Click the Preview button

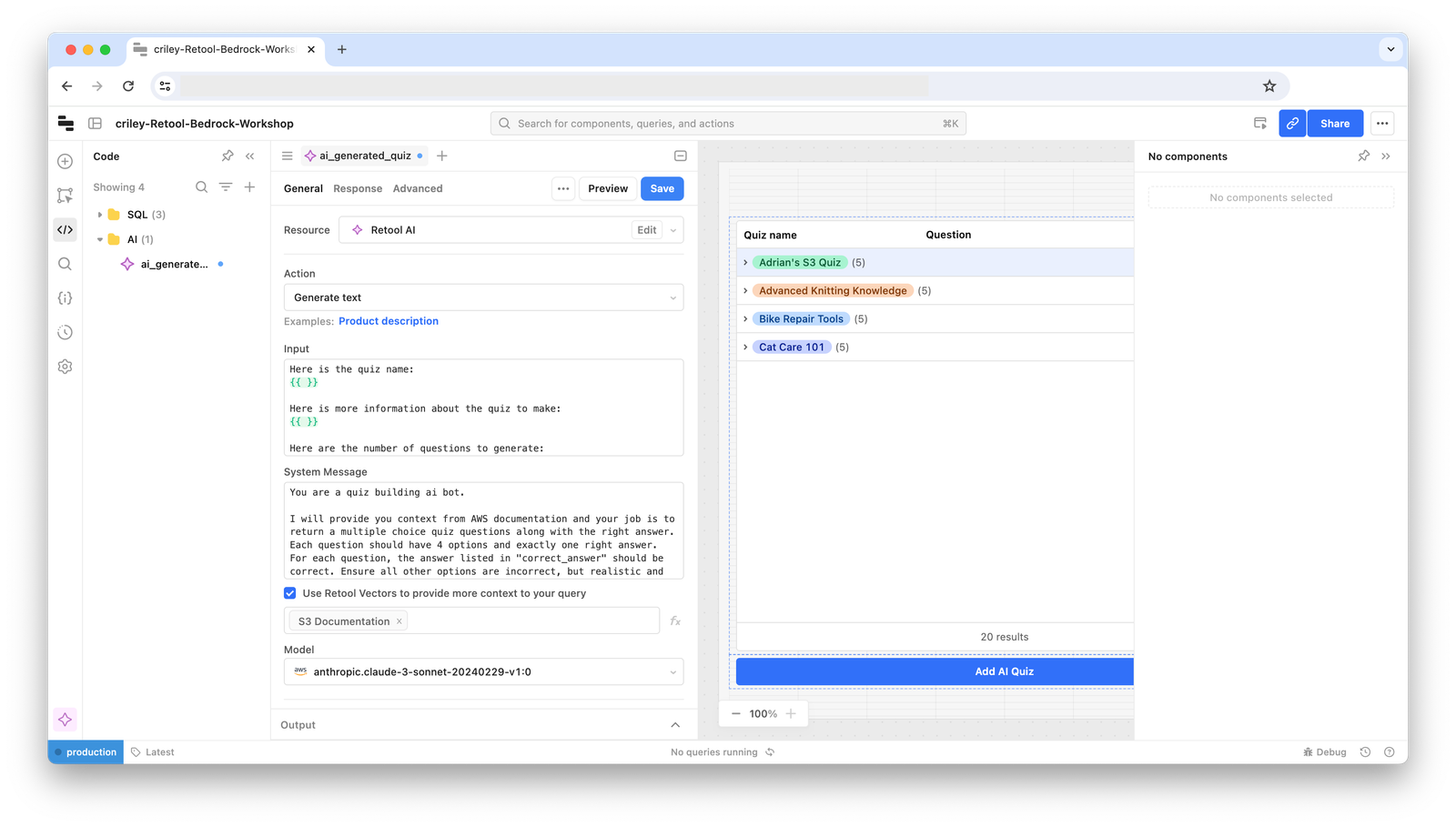608,188
